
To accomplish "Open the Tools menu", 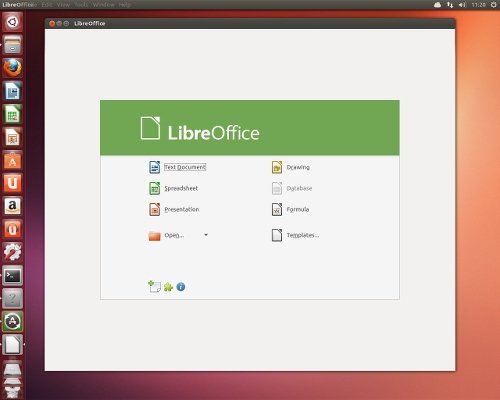I will [x=81, y=5].
